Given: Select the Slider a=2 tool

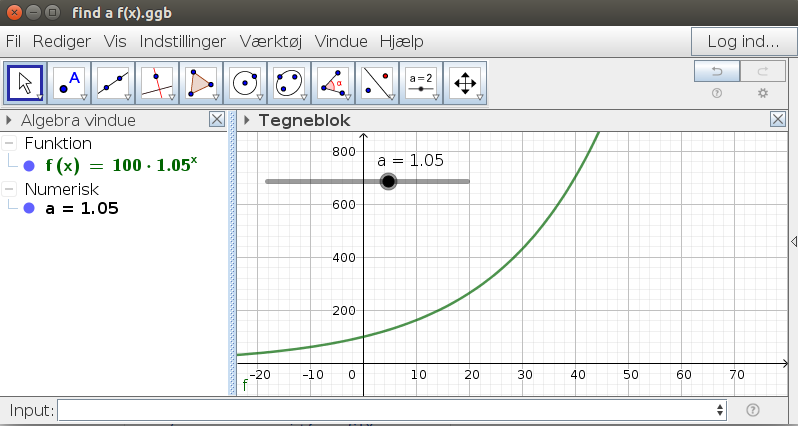Looking at the screenshot, I should [x=420, y=83].
